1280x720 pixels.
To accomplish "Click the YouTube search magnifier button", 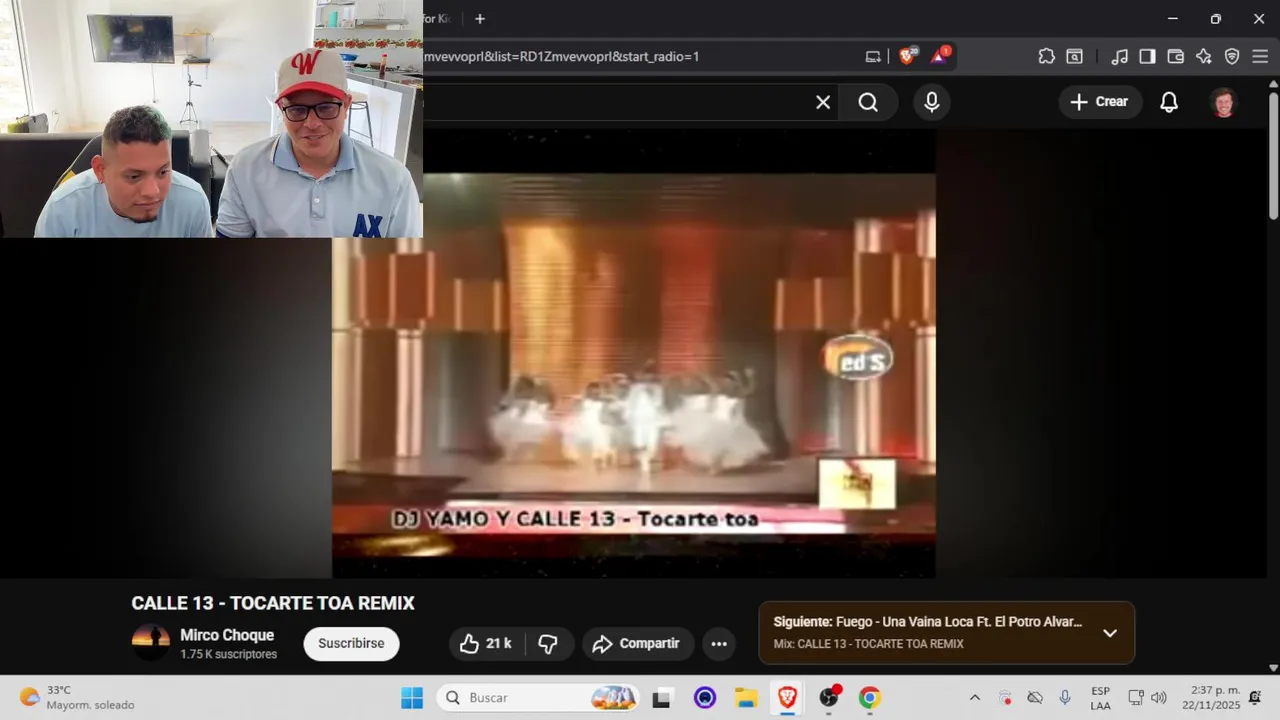I will coord(868,102).
